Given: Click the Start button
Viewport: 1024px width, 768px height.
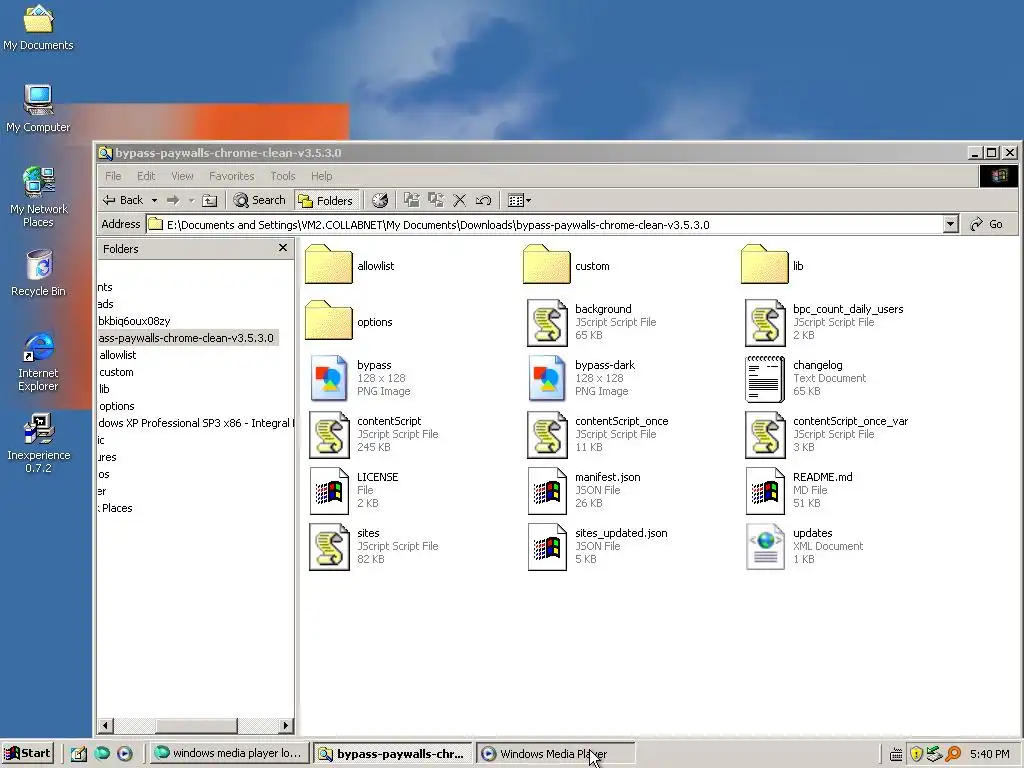Looking at the screenshot, I should (x=28, y=753).
